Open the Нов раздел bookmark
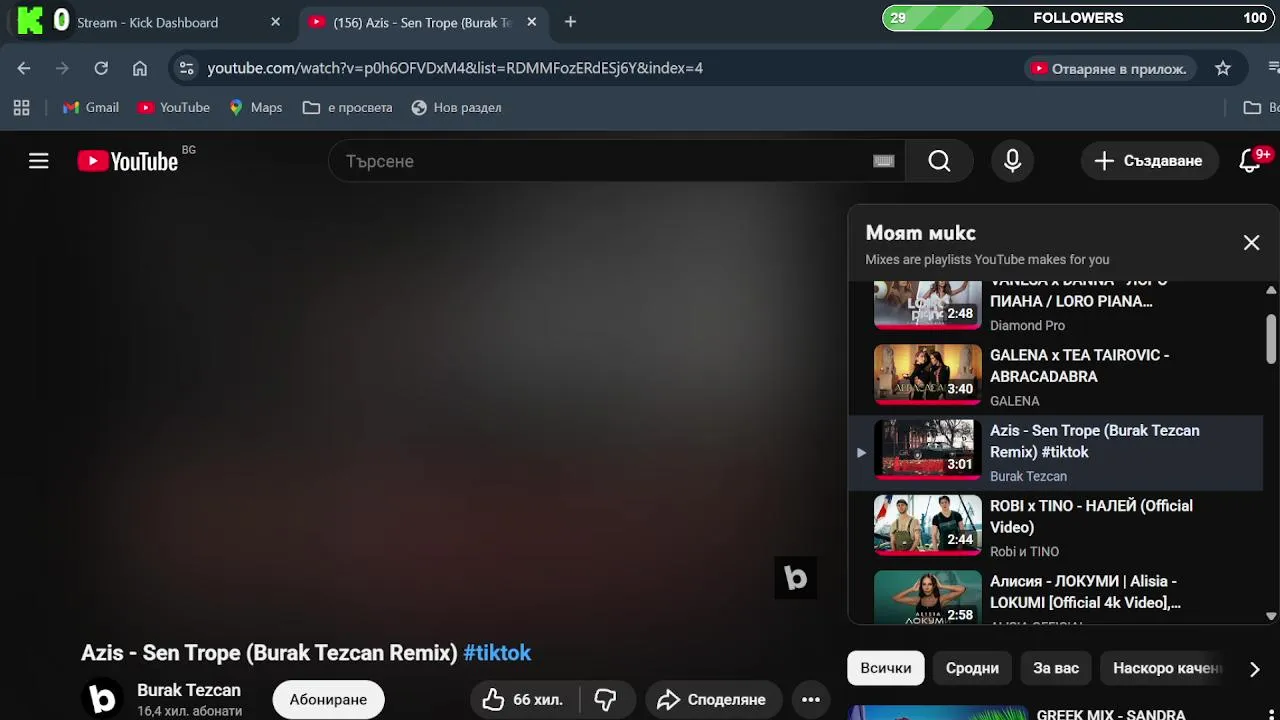This screenshot has height=720, width=1280. pos(457,107)
